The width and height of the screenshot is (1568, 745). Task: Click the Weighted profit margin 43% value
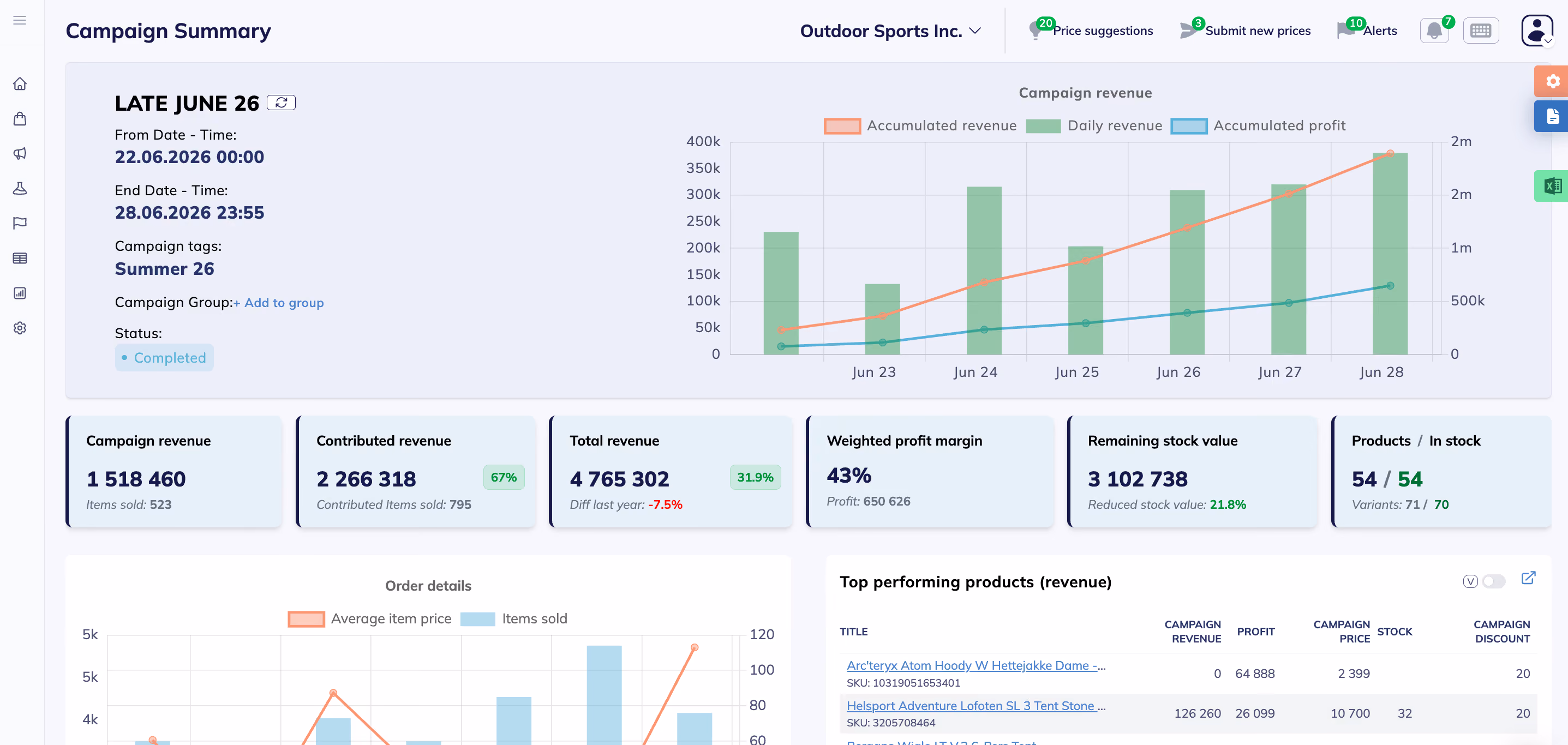(x=848, y=474)
